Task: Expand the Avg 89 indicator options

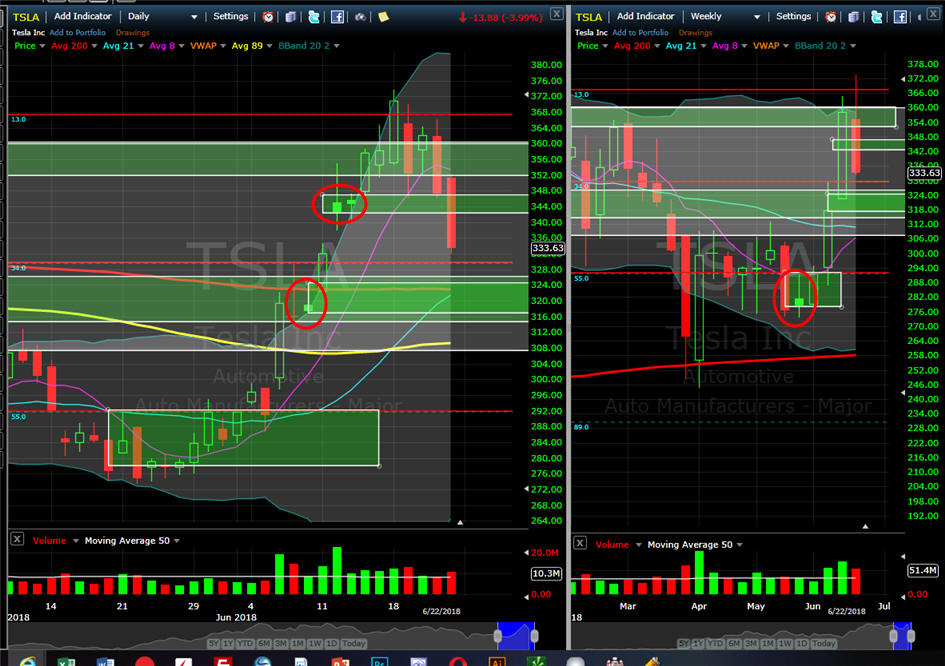Action: [x=269, y=46]
